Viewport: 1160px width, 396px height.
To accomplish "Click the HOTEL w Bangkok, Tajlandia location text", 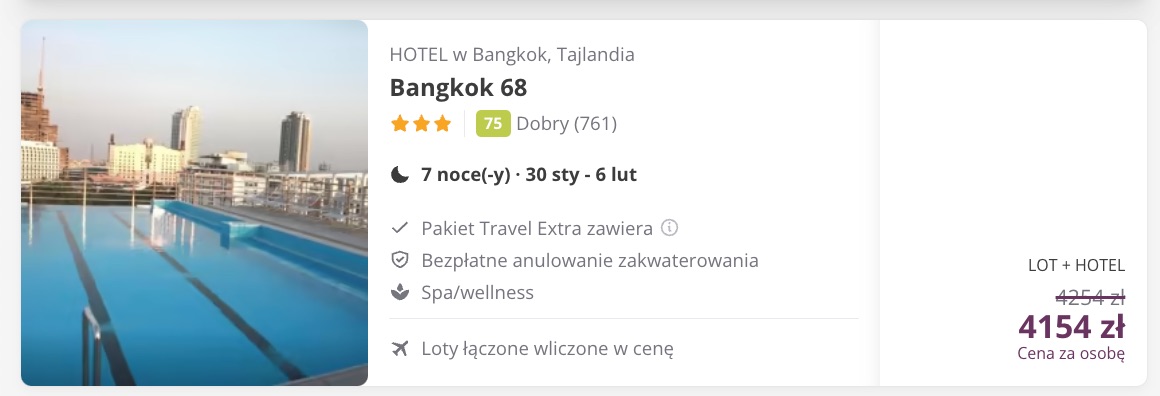I will [512, 54].
